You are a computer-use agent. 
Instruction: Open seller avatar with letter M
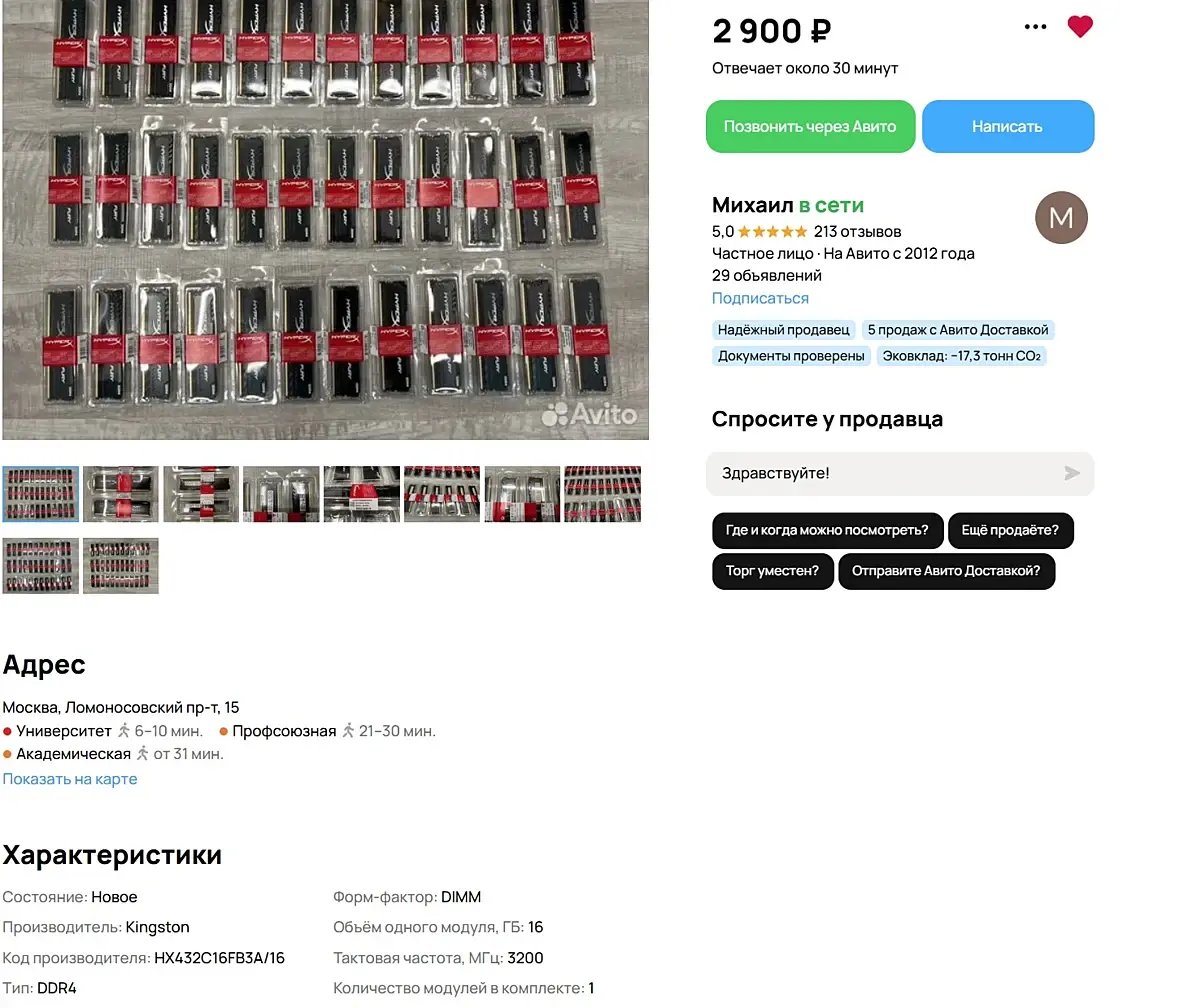pyautogui.click(x=1061, y=218)
